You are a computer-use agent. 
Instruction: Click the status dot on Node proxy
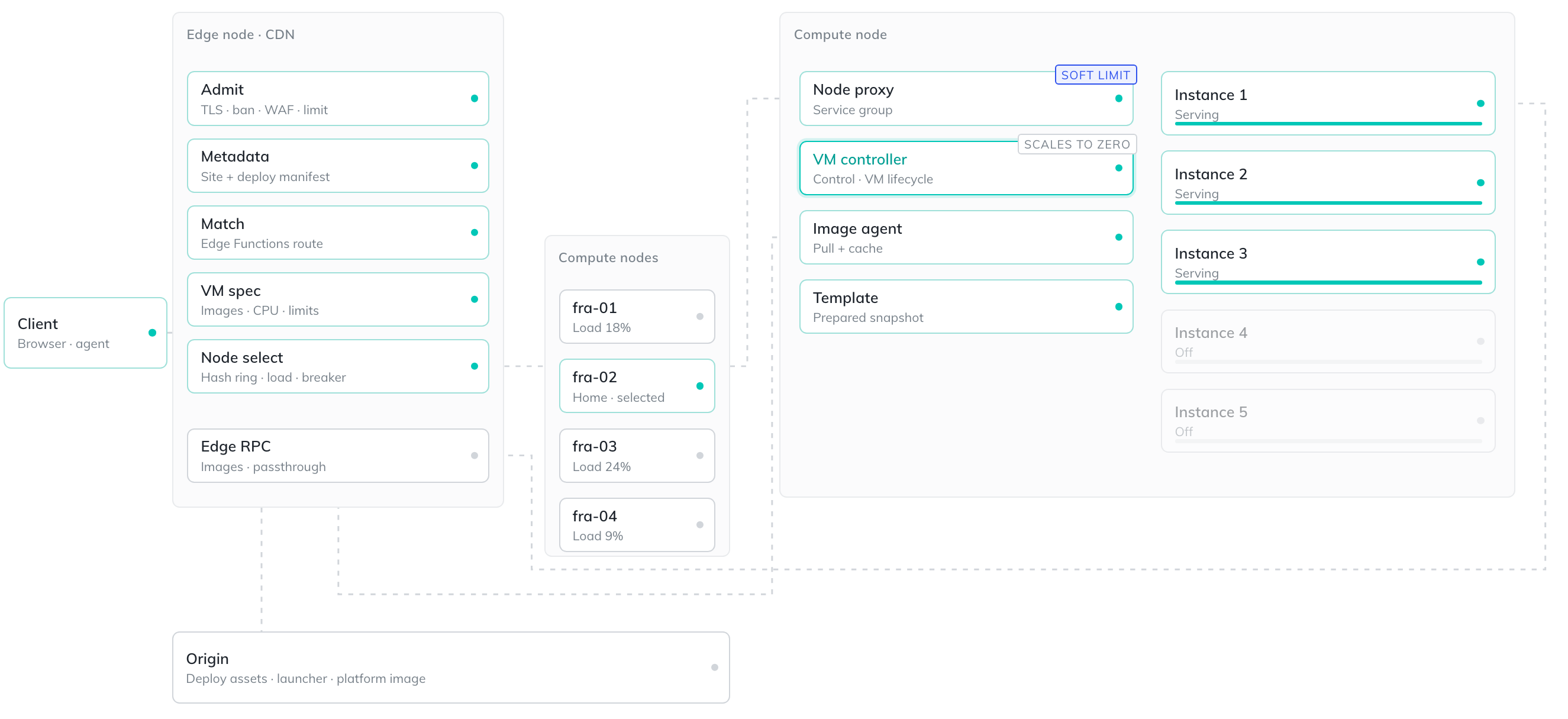[1119, 99]
